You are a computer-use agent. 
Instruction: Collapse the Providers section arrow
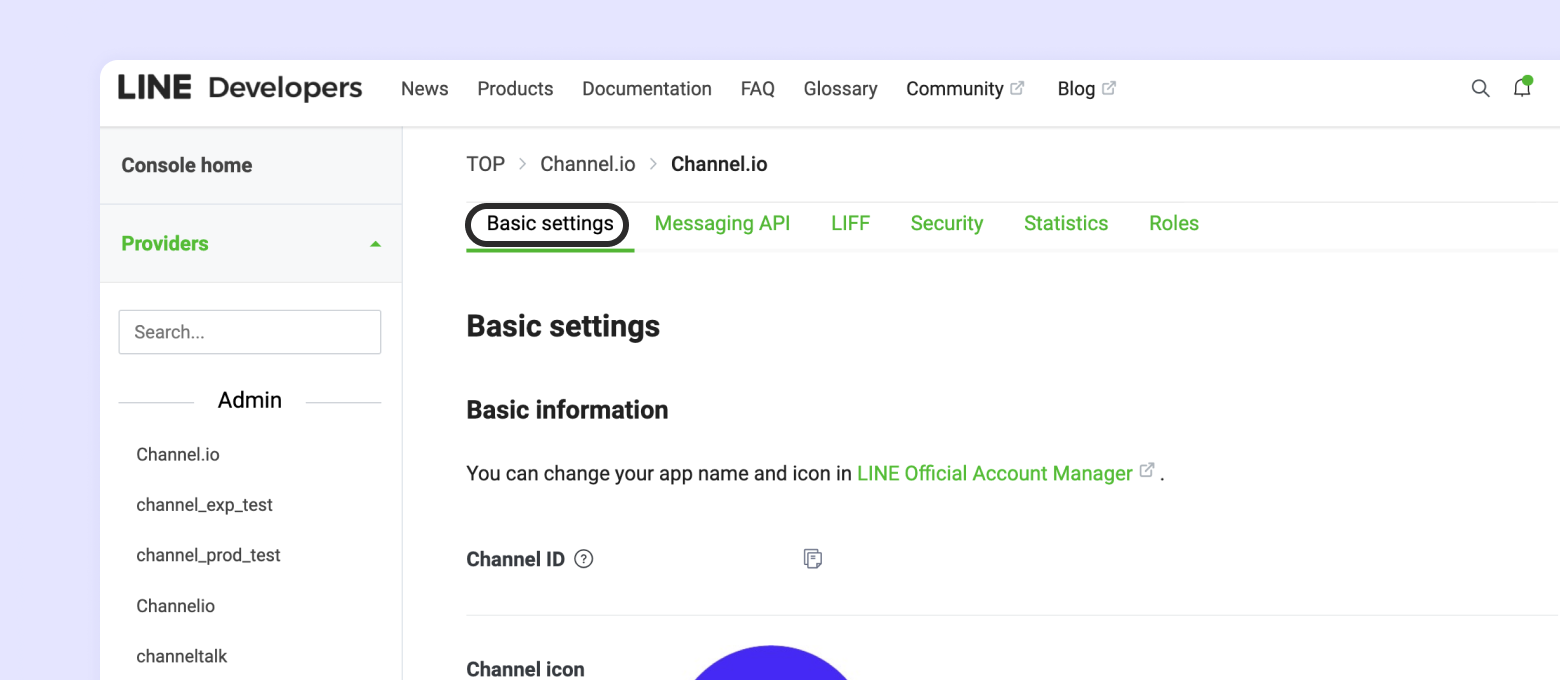click(375, 244)
